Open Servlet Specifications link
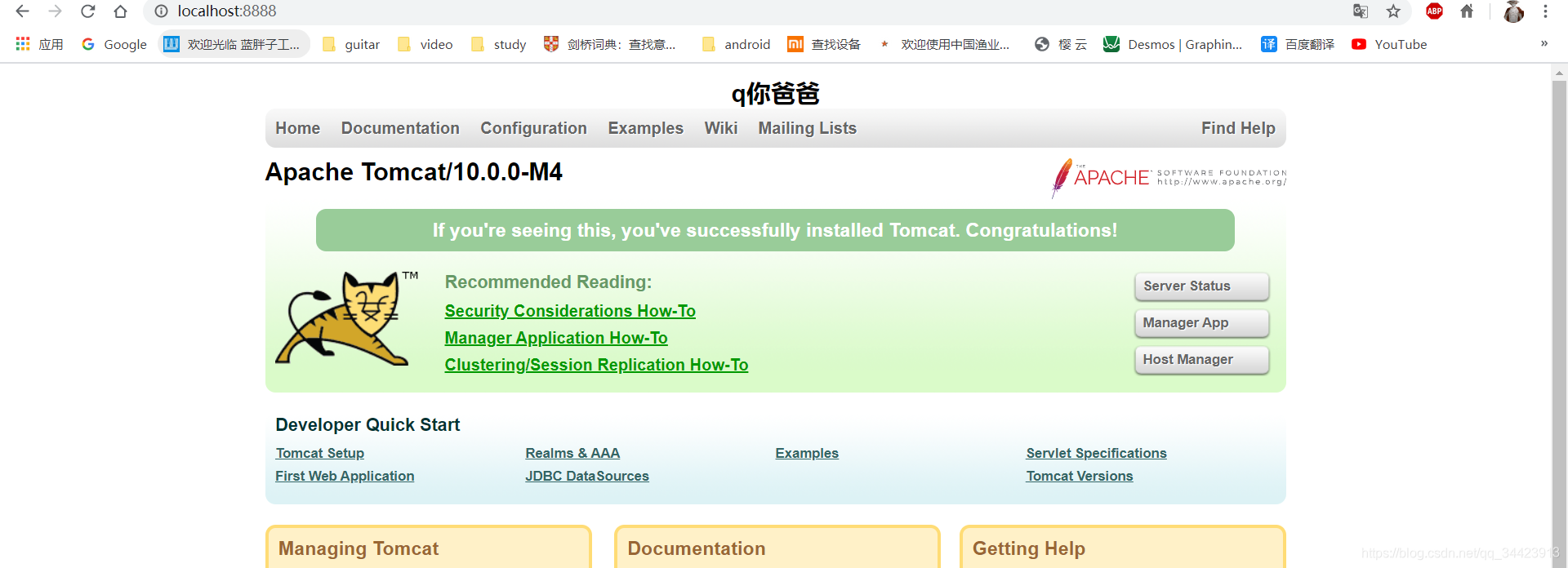1568x568 pixels. click(1096, 453)
